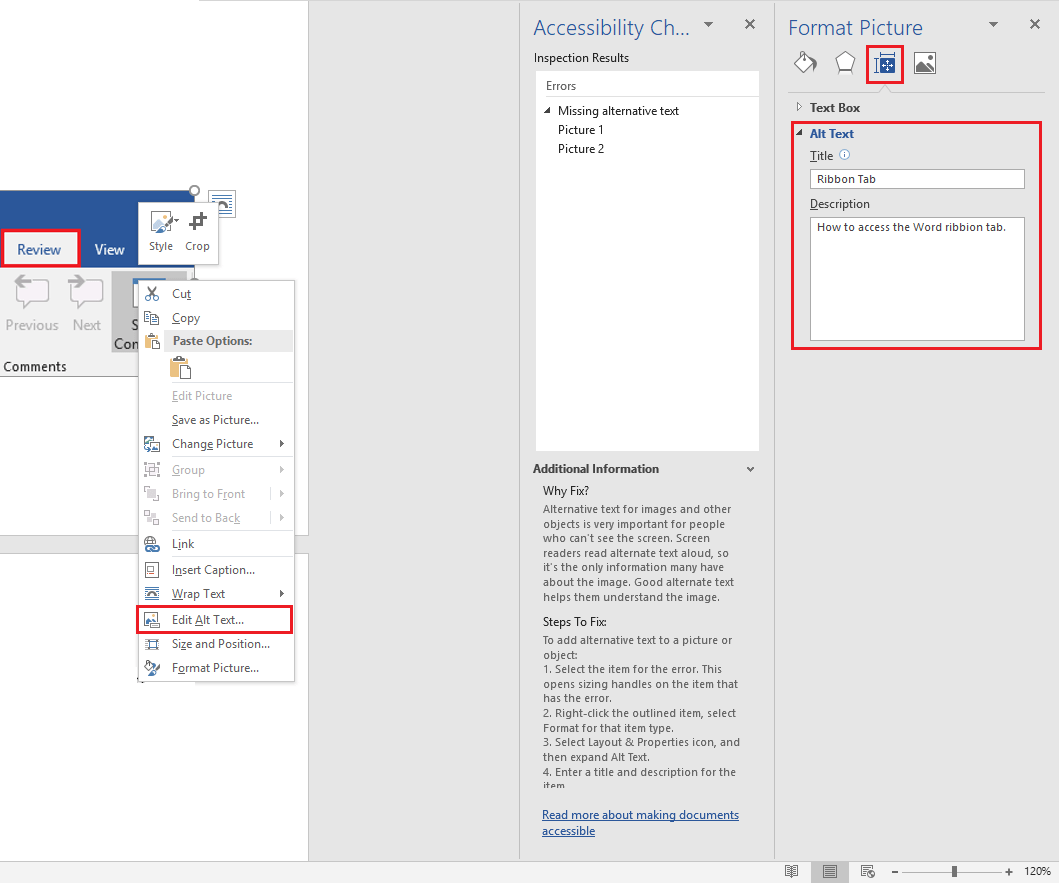
Task: Select the Layout & Properties icon
Action: [x=884, y=62]
